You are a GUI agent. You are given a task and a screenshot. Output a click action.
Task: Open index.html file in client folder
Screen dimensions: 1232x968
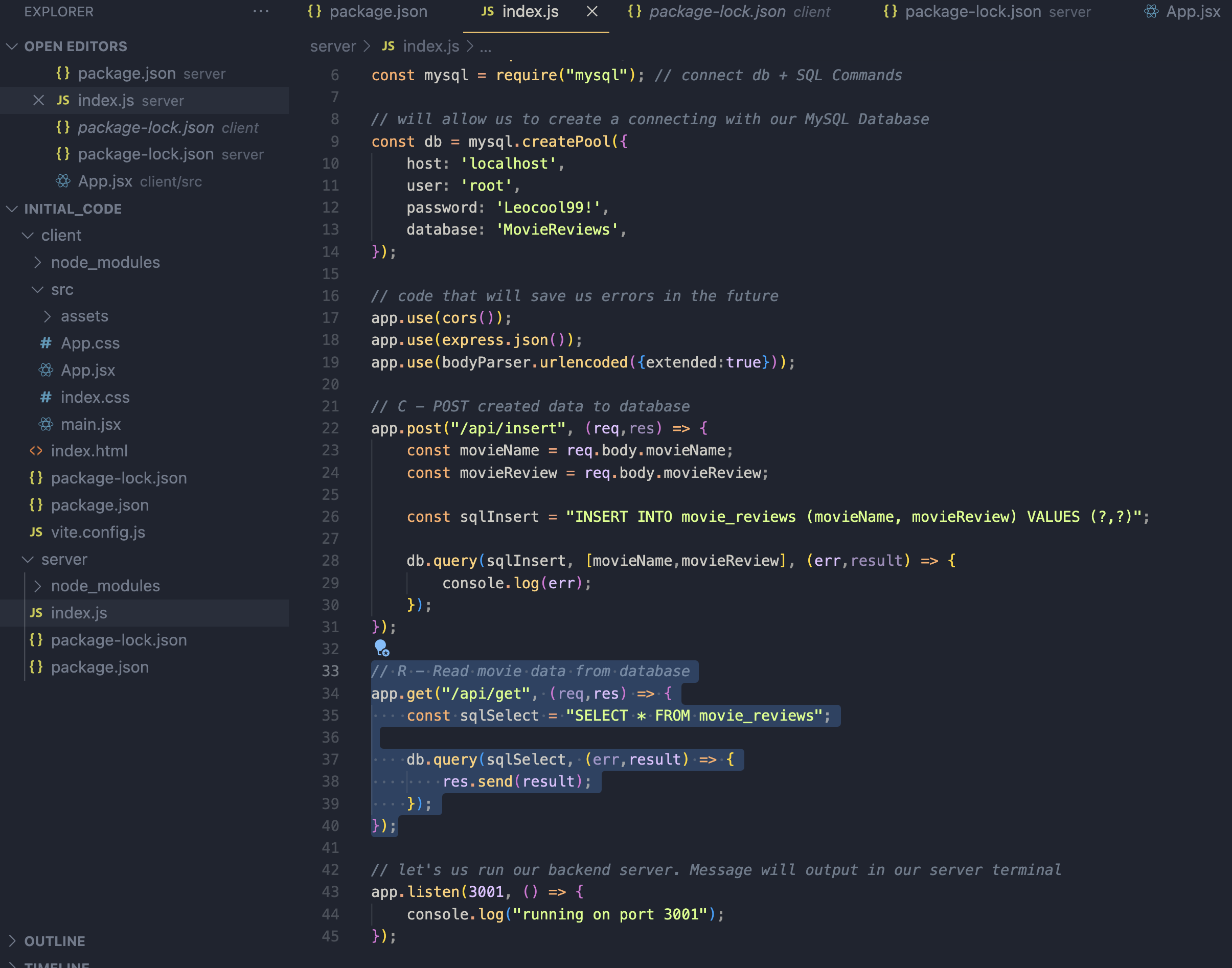tap(89, 451)
